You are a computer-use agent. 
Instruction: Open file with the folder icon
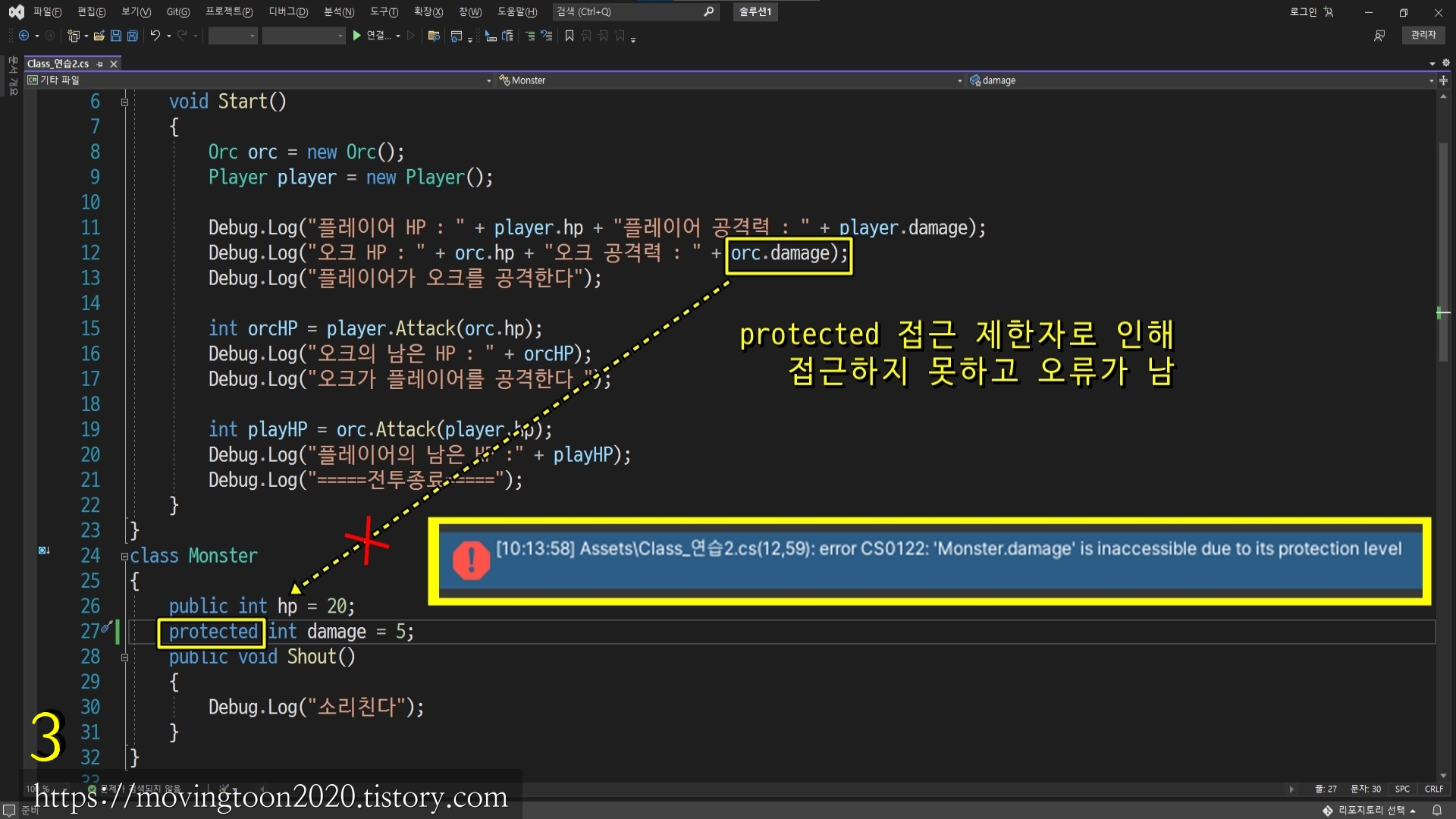(99, 36)
